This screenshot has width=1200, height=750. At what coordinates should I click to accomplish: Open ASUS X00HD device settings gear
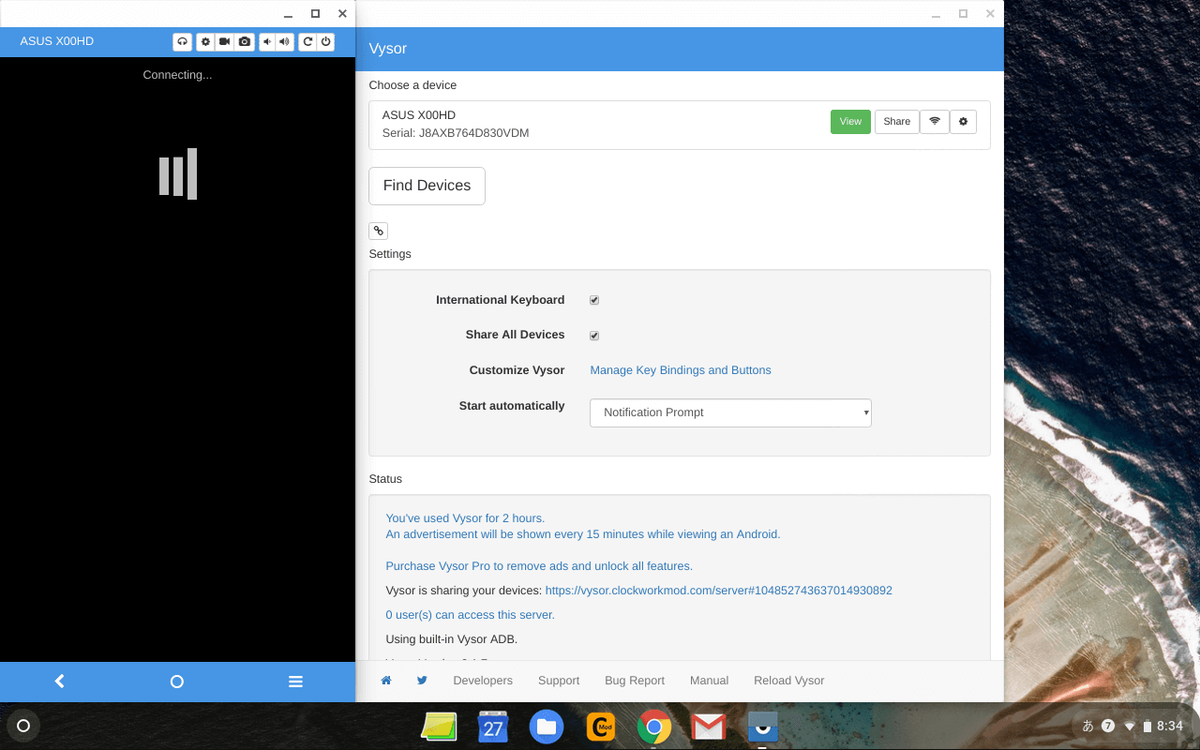pos(963,121)
